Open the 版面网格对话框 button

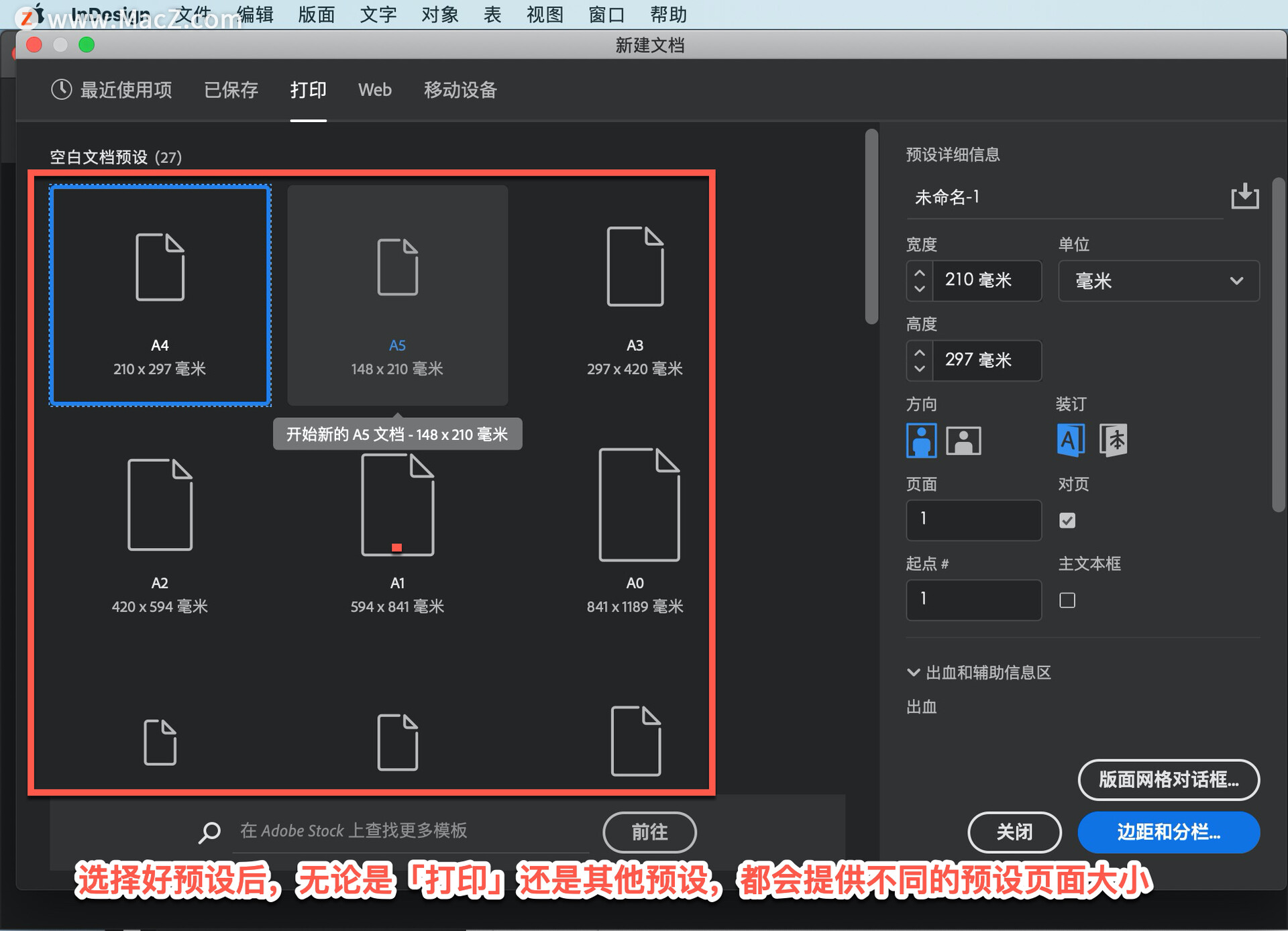tap(1169, 780)
